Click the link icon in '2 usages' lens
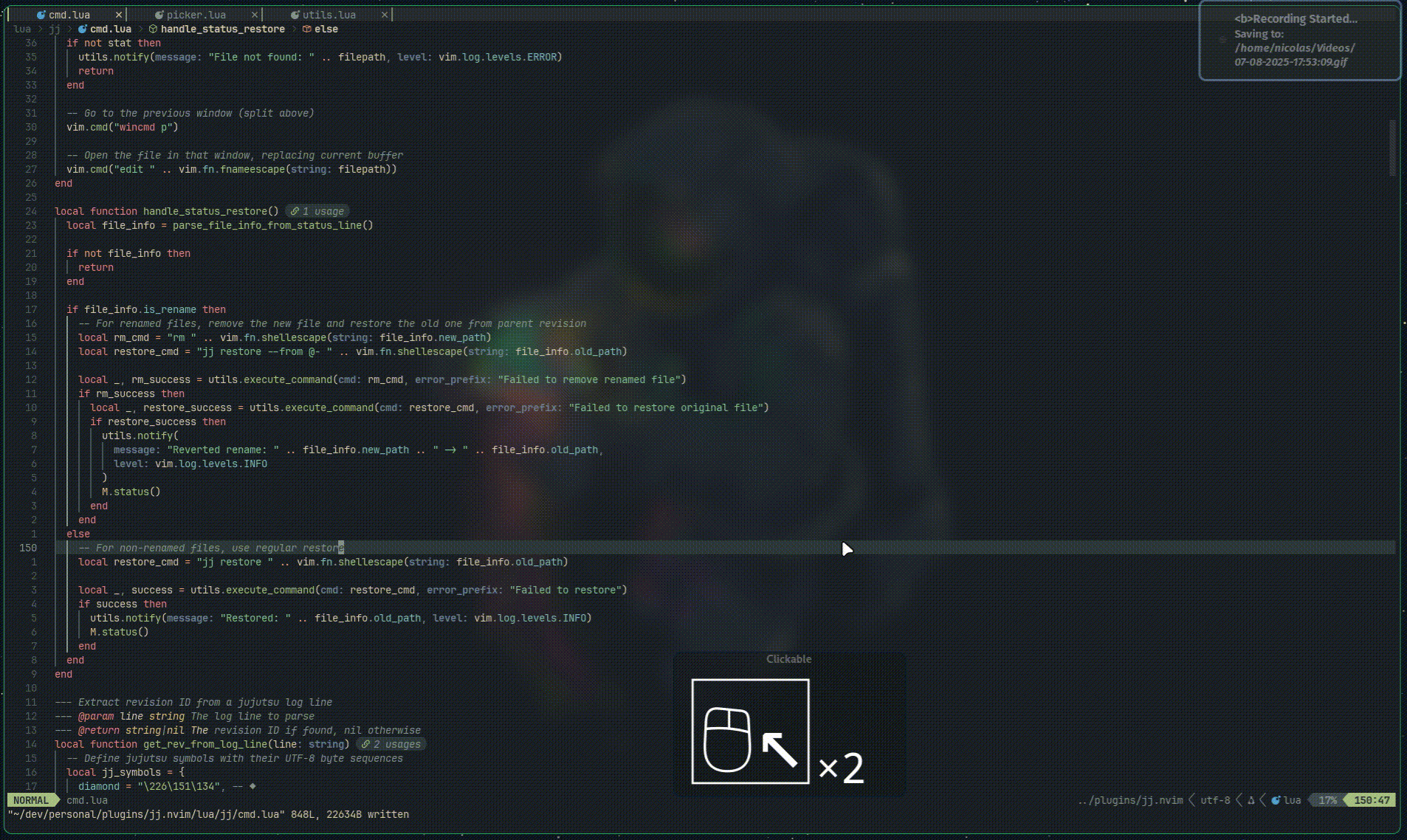Viewport: 1407px width, 840px height. click(365, 744)
